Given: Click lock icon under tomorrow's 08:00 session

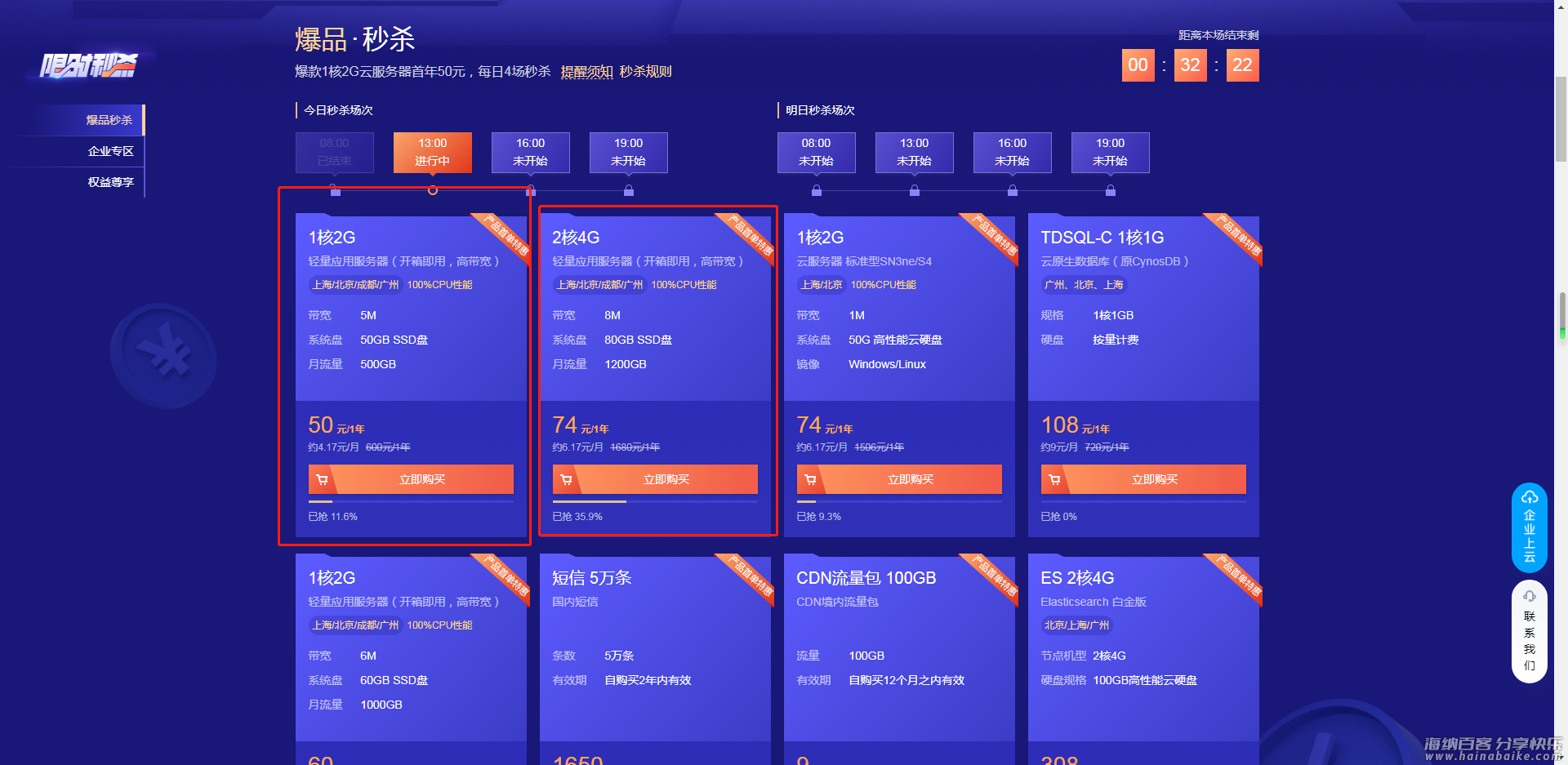Looking at the screenshot, I should pyautogui.click(x=817, y=190).
